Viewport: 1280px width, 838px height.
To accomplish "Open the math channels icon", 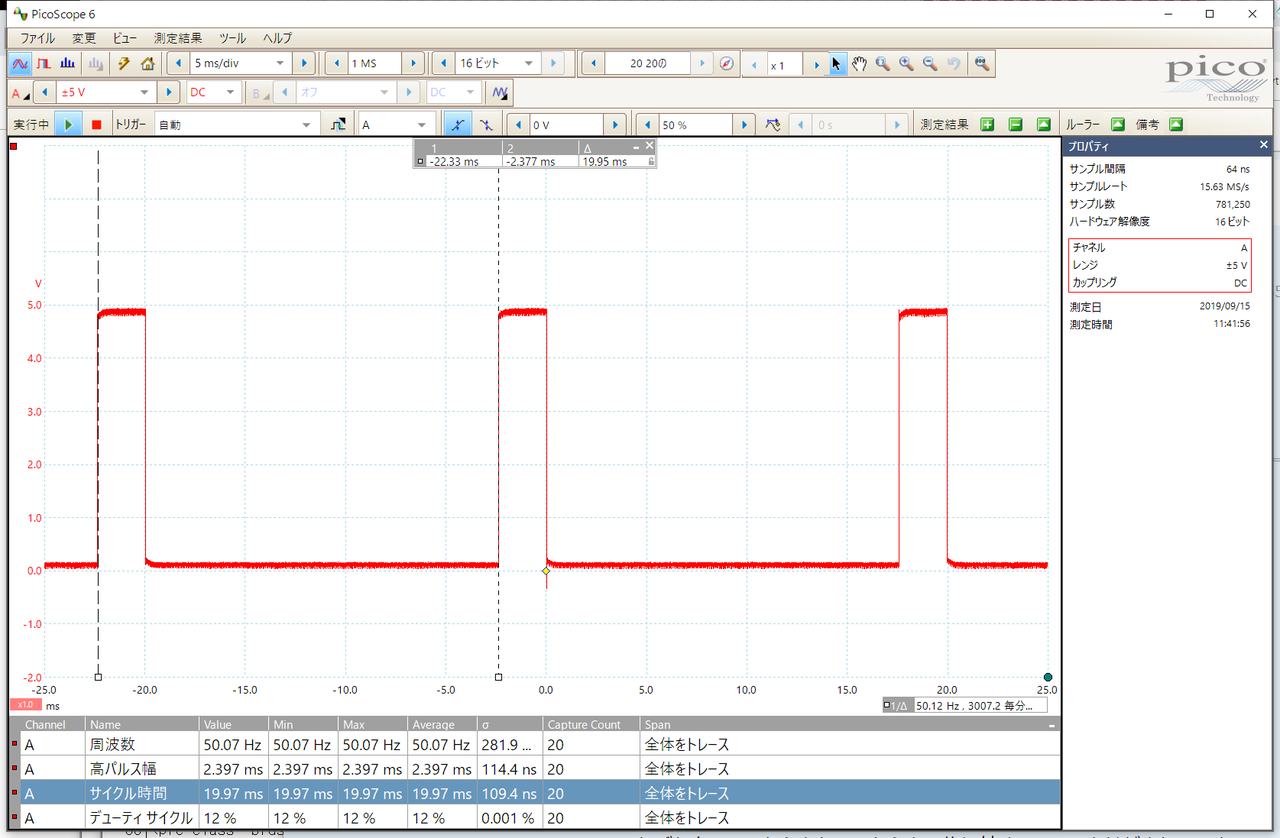I will click(500, 93).
